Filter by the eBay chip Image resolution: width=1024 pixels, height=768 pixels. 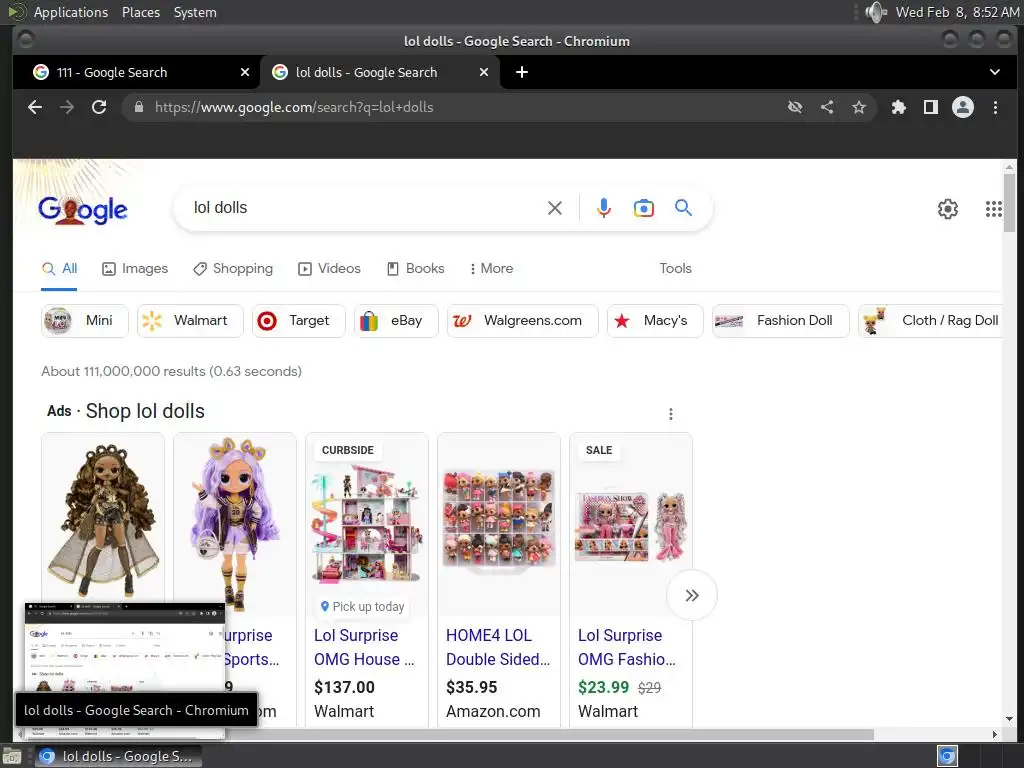coord(396,321)
